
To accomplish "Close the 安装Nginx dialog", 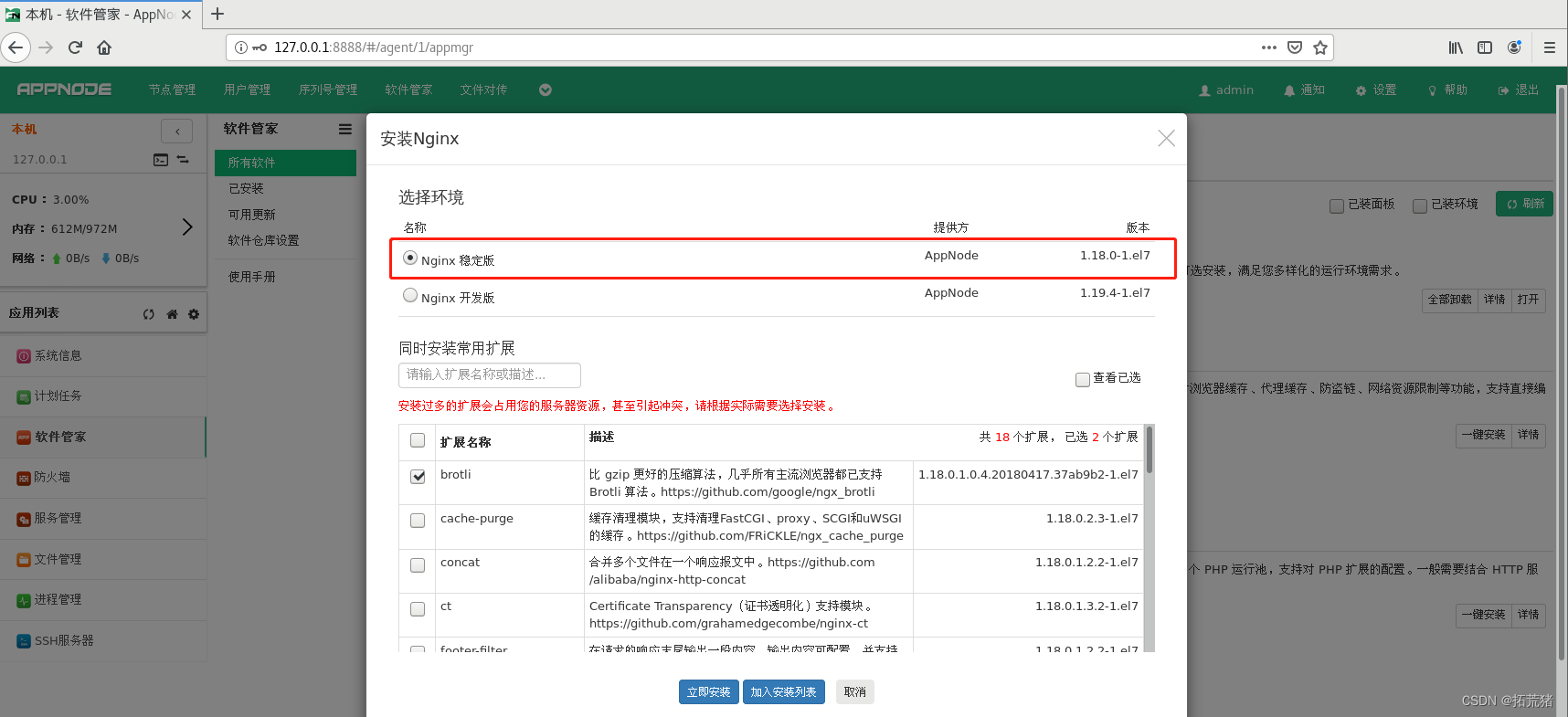I will pos(1167,138).
